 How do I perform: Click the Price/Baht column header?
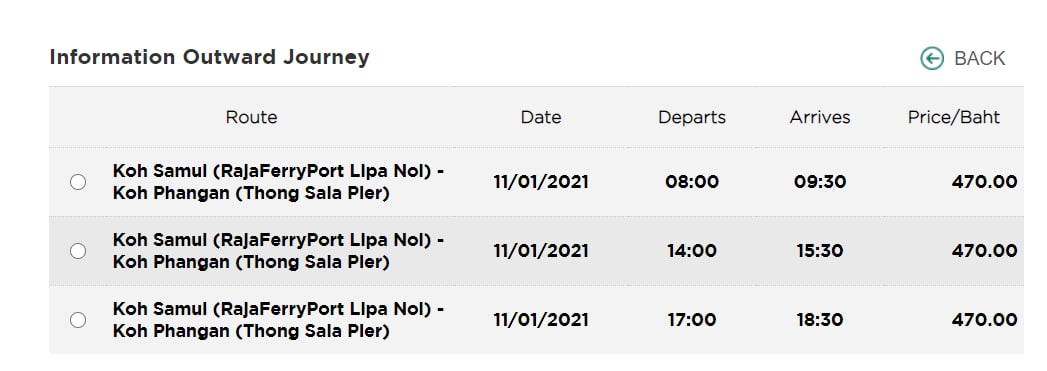click(x=954, y=117)
